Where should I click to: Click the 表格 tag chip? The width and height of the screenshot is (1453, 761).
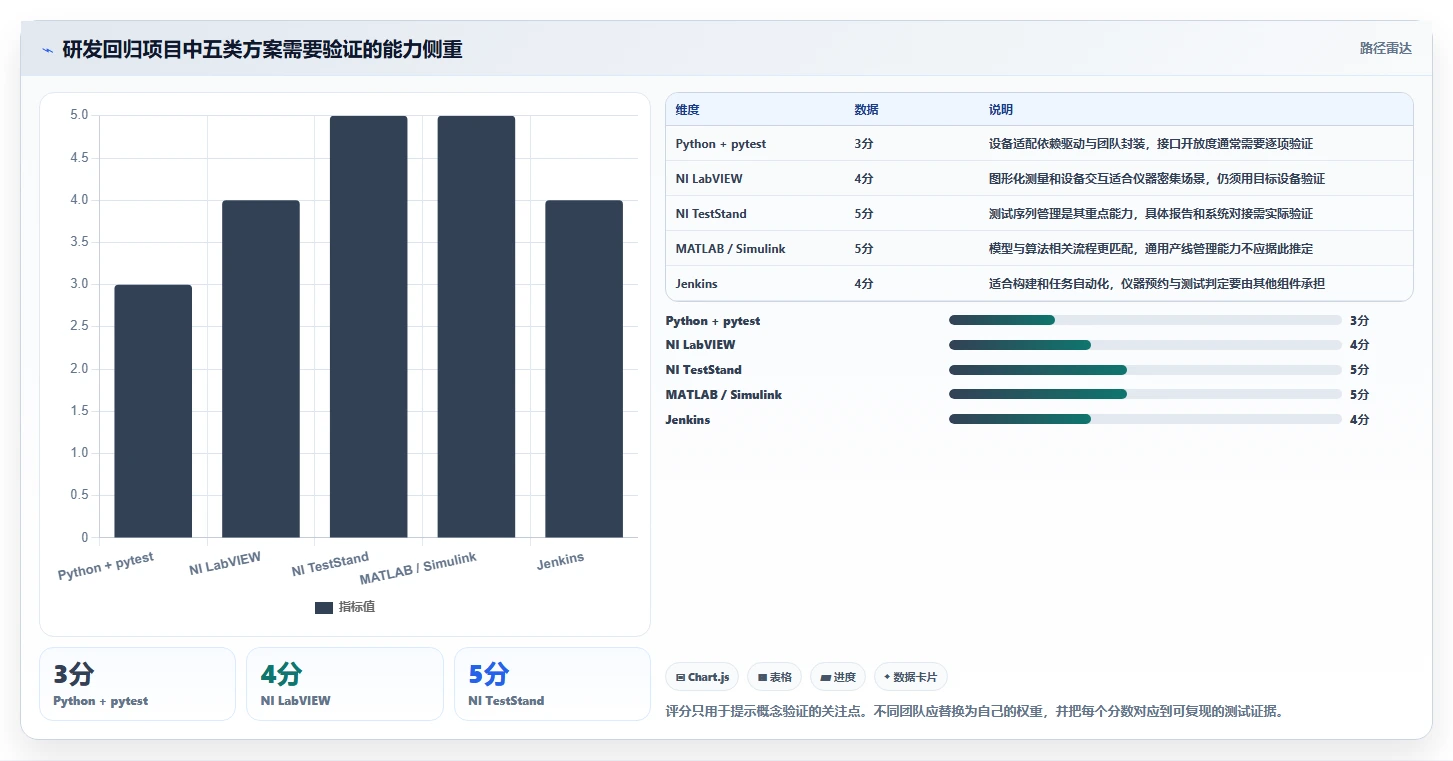775,677
